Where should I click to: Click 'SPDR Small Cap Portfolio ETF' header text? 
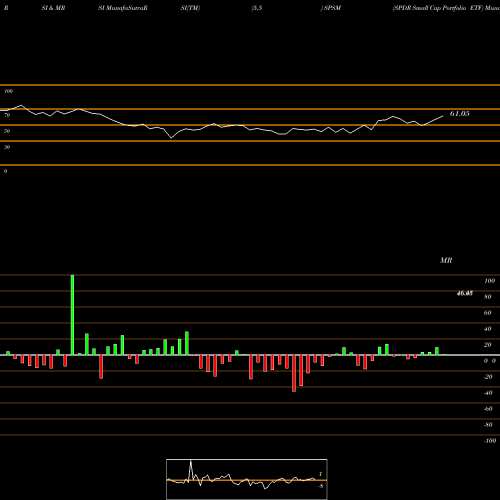pos(438,8)
